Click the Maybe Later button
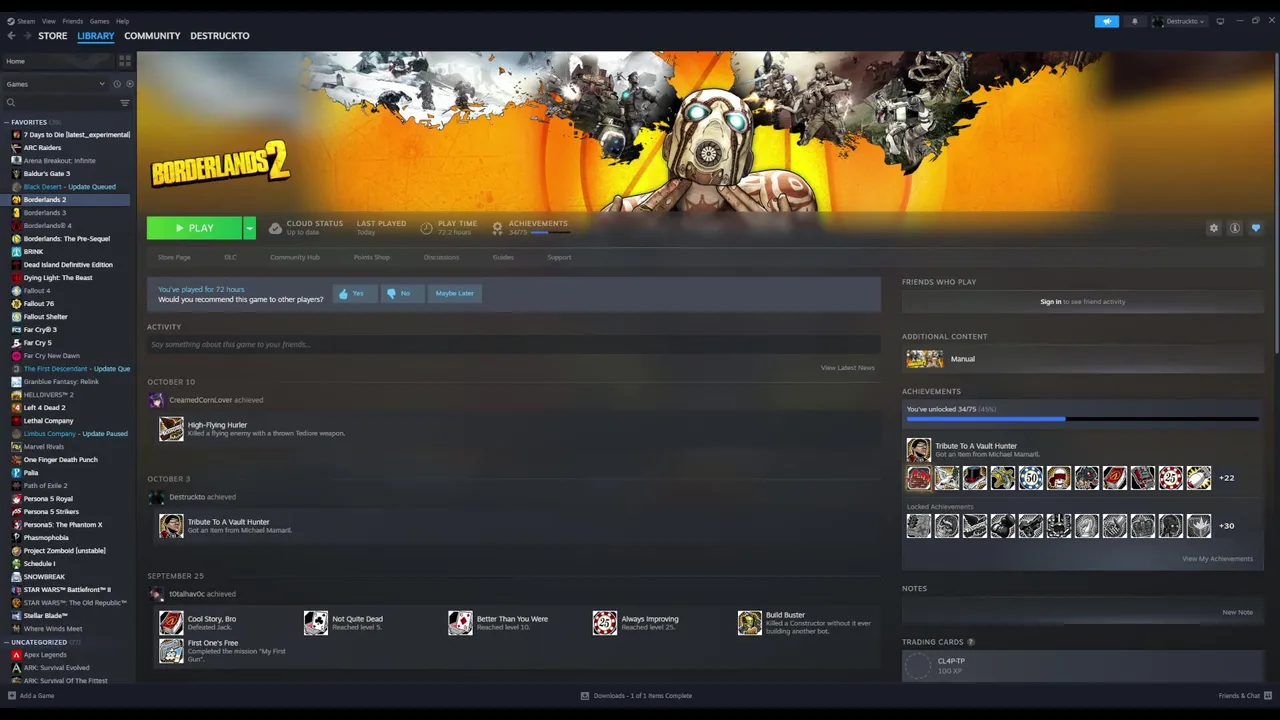Viewport: 1280px width, 720px height. tap(455, 293)
